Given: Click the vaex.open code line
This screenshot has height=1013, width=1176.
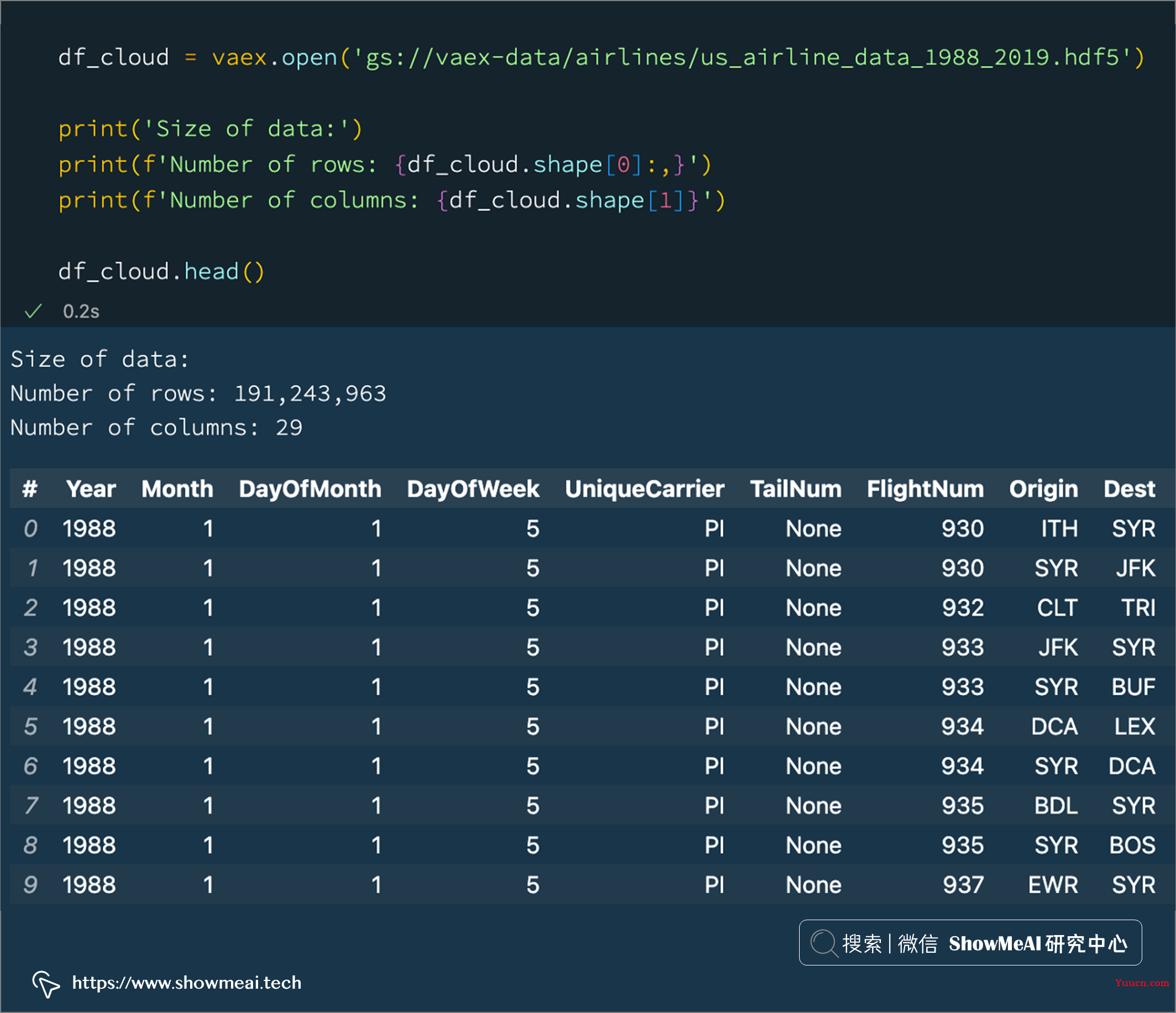Looking at the screenshot, I should (x=602, y=57).
